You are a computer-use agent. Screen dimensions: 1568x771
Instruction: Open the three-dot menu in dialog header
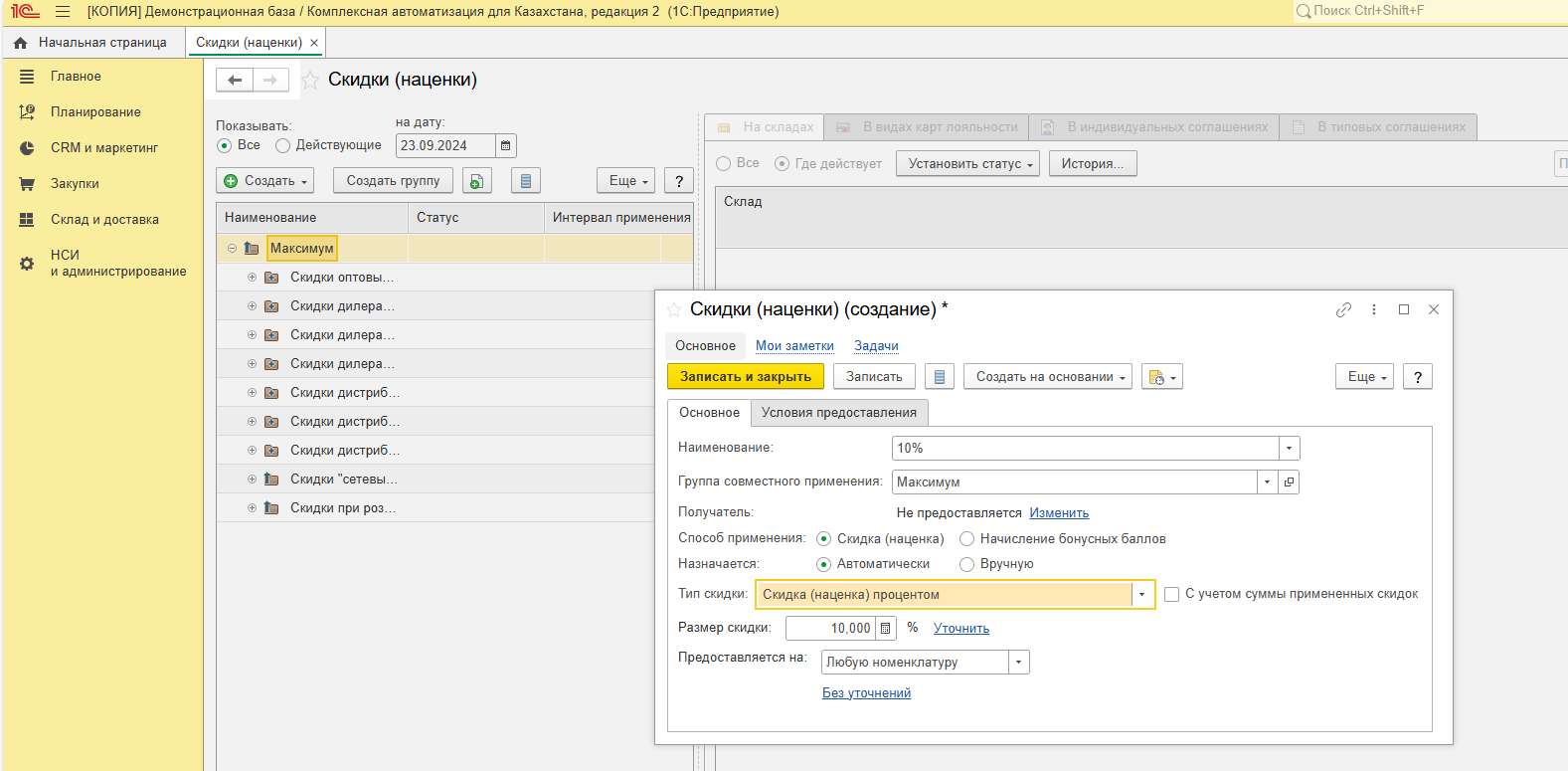coord(1374,309)
